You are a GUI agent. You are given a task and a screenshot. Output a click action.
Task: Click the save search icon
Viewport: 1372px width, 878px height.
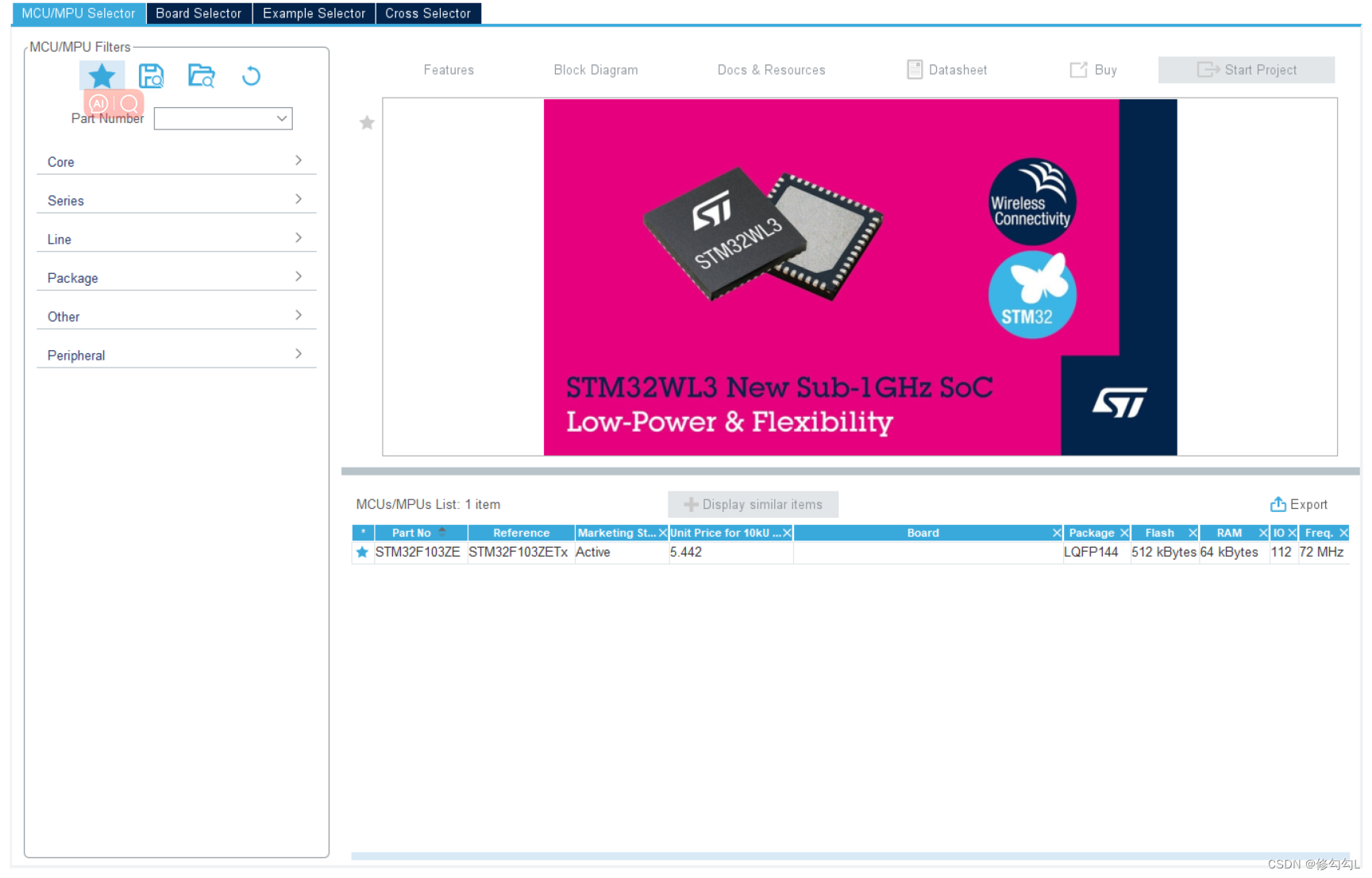click(x=151, y=76)
